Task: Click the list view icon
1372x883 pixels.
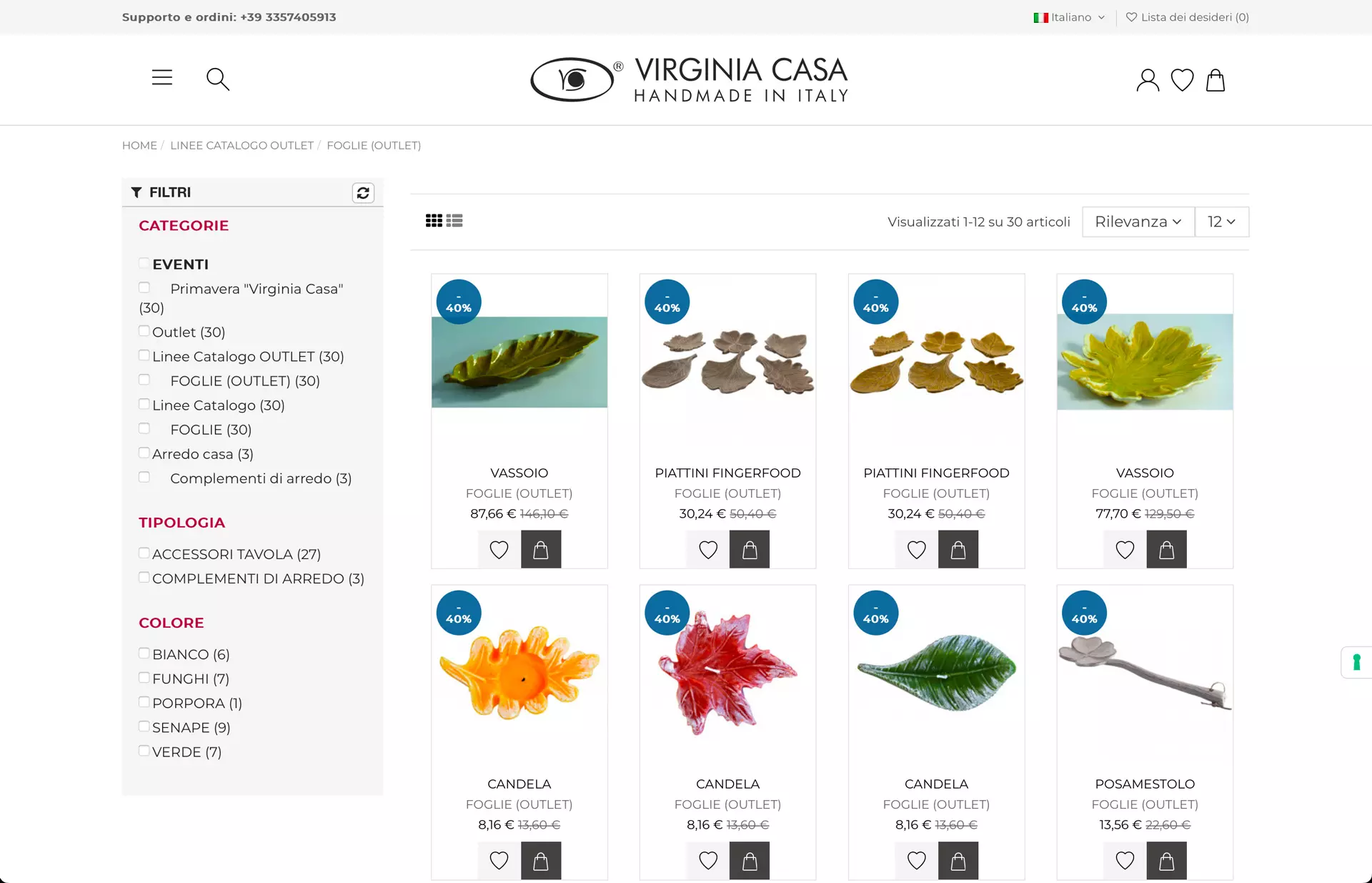Action: pyautogui.click(x=454, y=220)
